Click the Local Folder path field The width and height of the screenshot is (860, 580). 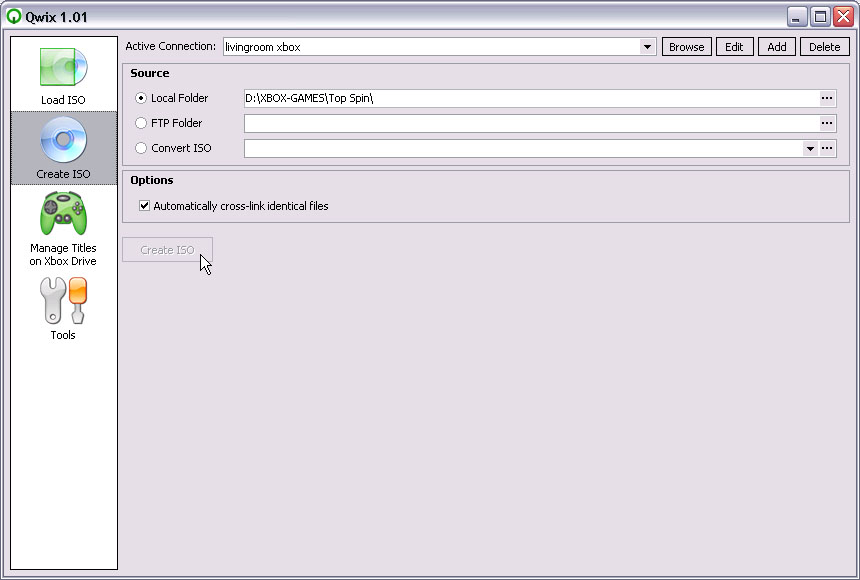[x=530, y=98]
